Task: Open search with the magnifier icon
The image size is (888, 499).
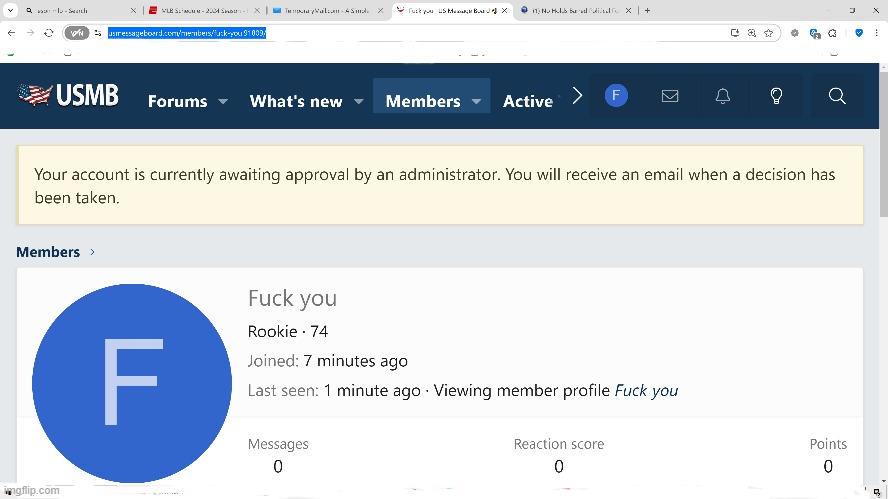Action: point(837,96)
